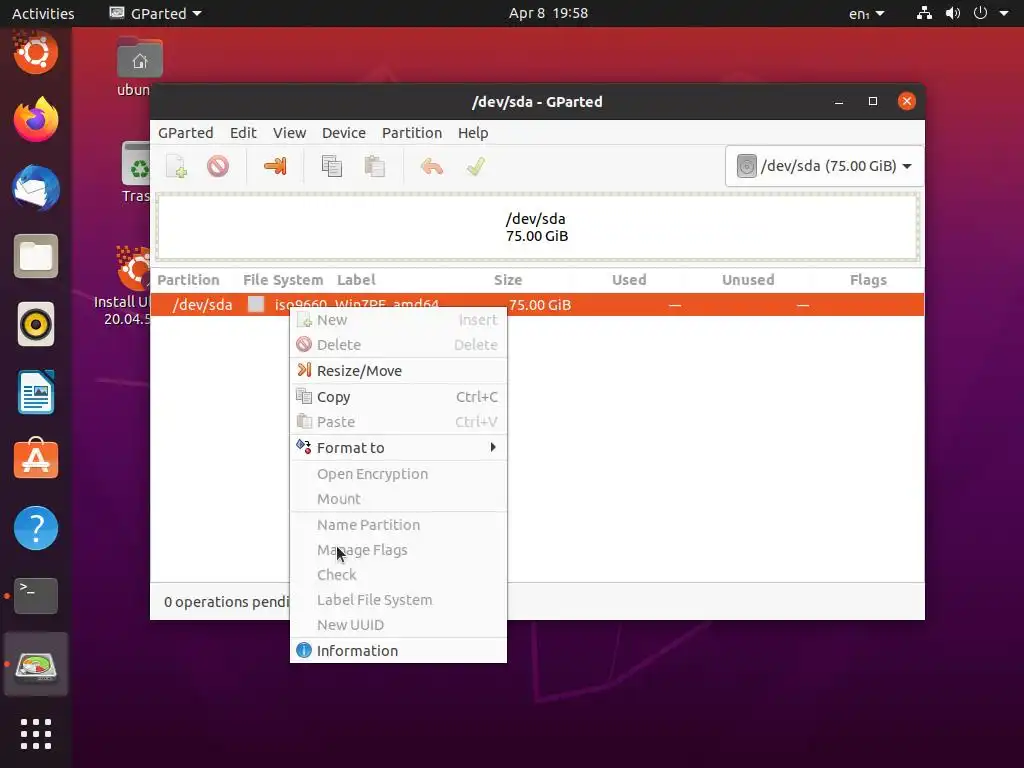Image resolution: width=1024 pixels, height=768 pixels.
Task: Expand the Format to submenu
Action: point(398,448)
